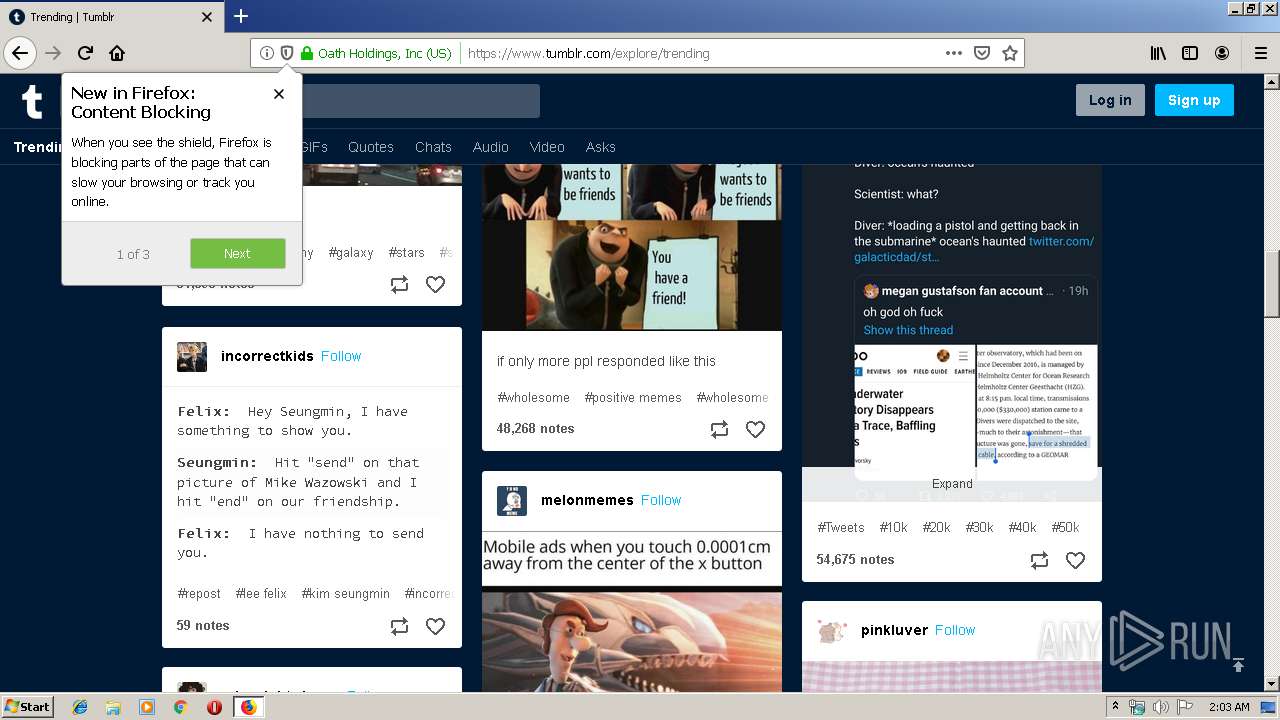Open page actions three-dot menu
The width and height of the screenshot is (1280, 720).
[954, 53]
